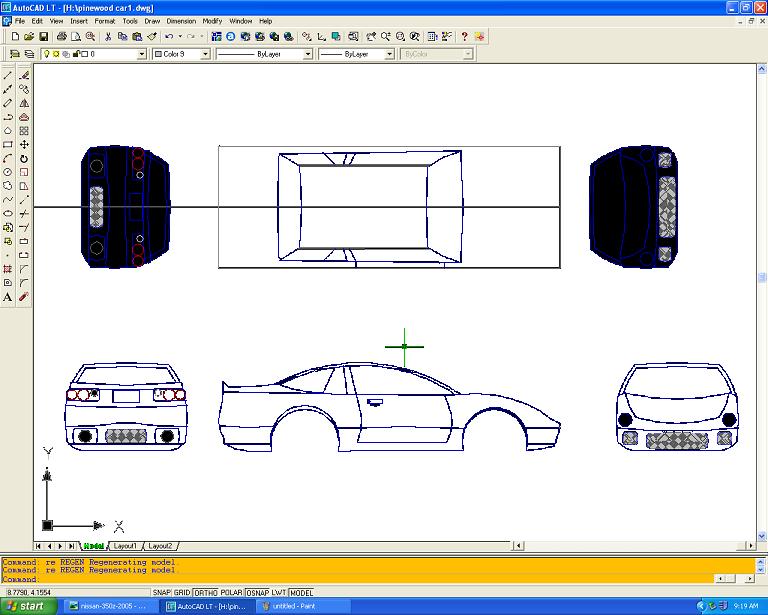Select the Array modify tool
Image resolution: width=768 pixels, height=615 pixels.
tap(24, 131)
